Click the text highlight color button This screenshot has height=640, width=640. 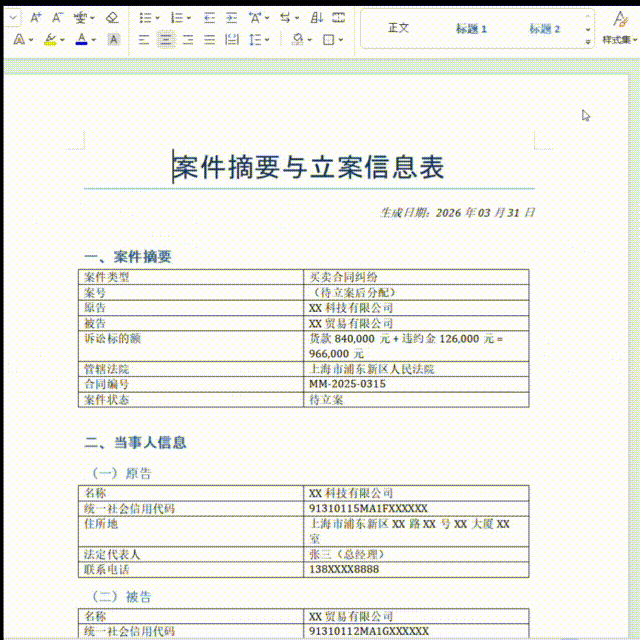click(x=50, y=40)
